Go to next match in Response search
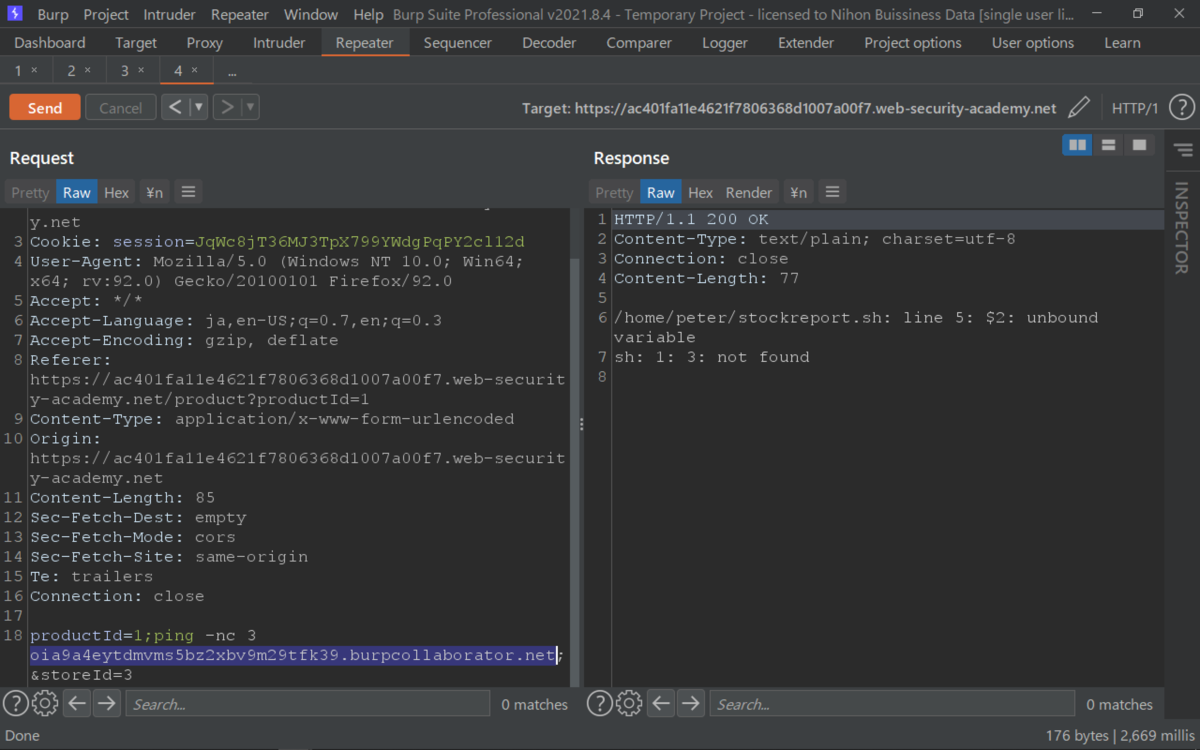 pyautogui.click(x=690, y=704)
